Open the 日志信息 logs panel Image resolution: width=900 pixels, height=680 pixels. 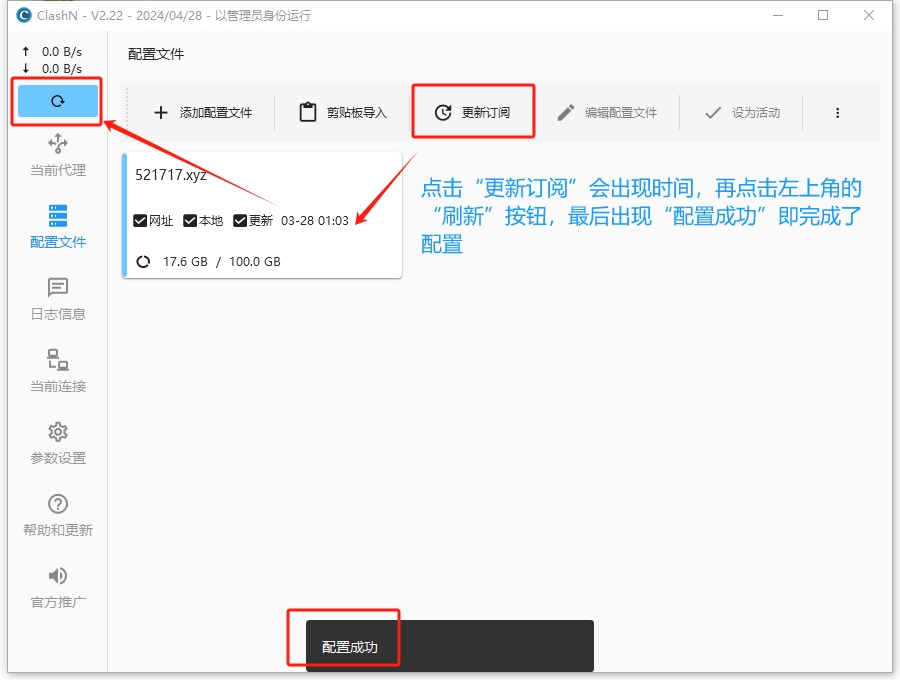[x=57, y=298]
